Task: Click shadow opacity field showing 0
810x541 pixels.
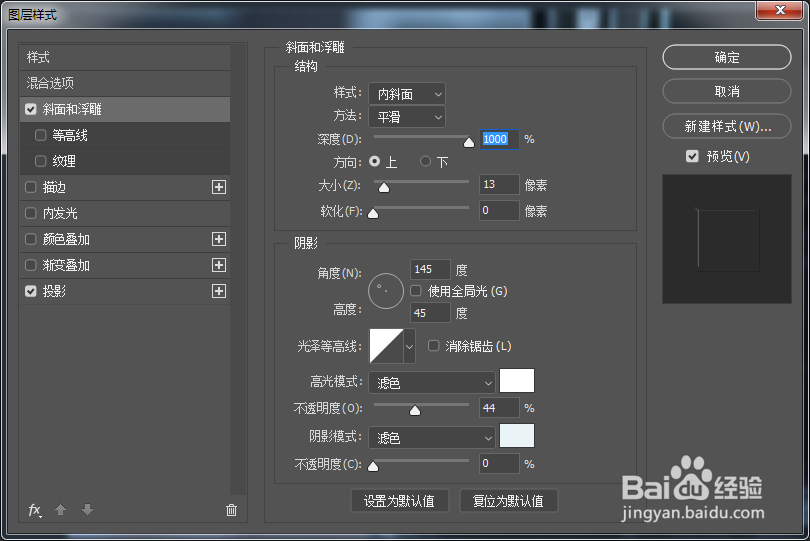Action: pos(499,463)
